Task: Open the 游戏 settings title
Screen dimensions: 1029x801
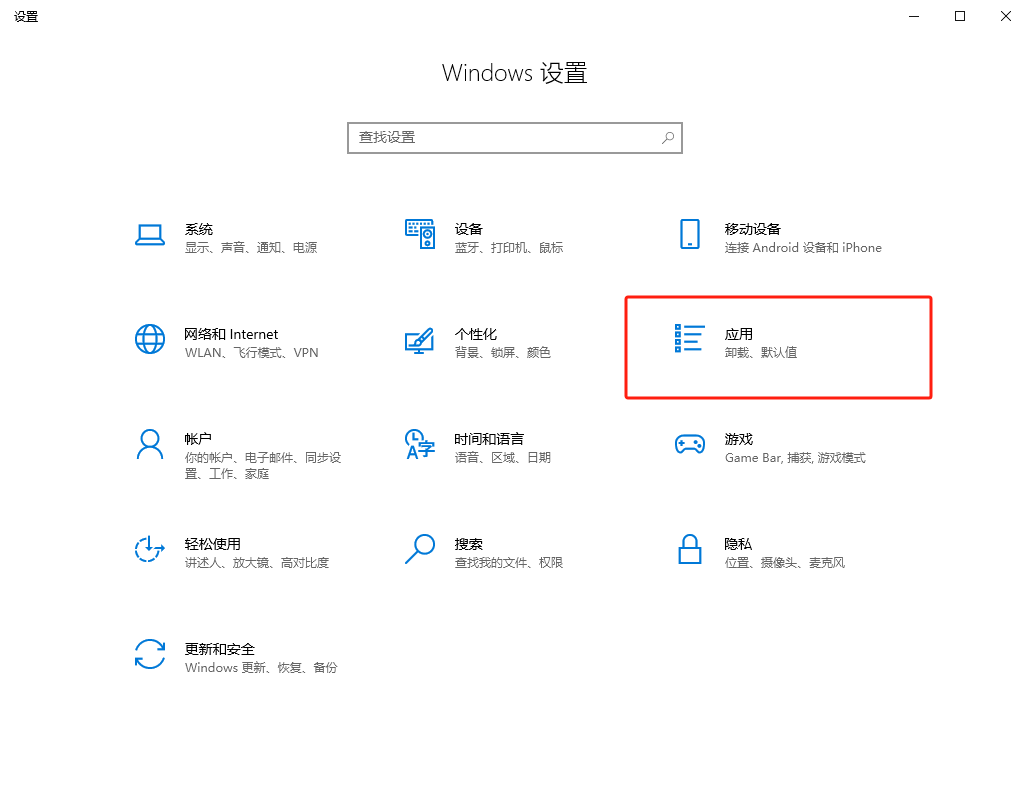Action: [x=739, y=439]
